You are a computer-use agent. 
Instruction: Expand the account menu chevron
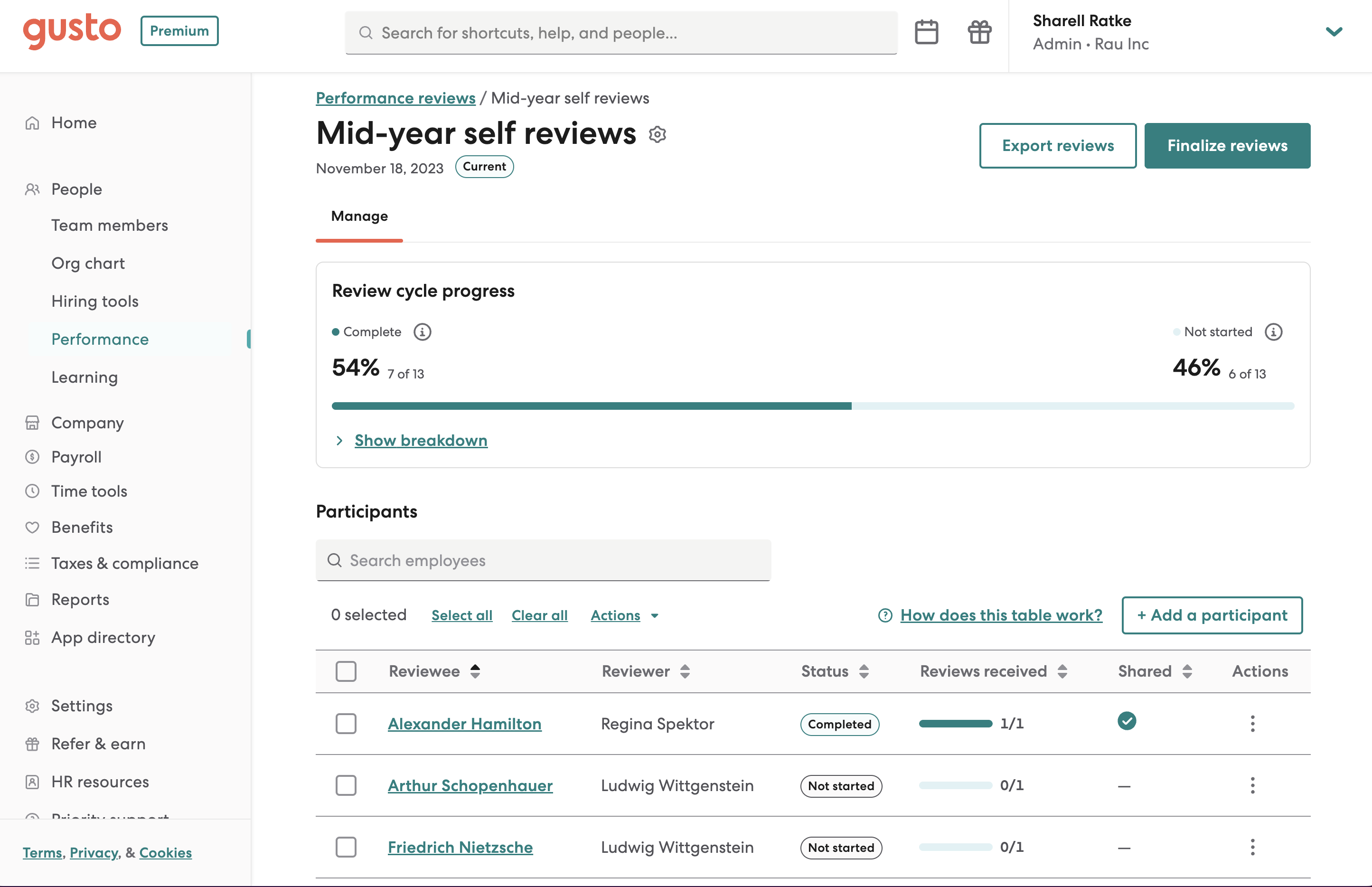coord(1334,32)
